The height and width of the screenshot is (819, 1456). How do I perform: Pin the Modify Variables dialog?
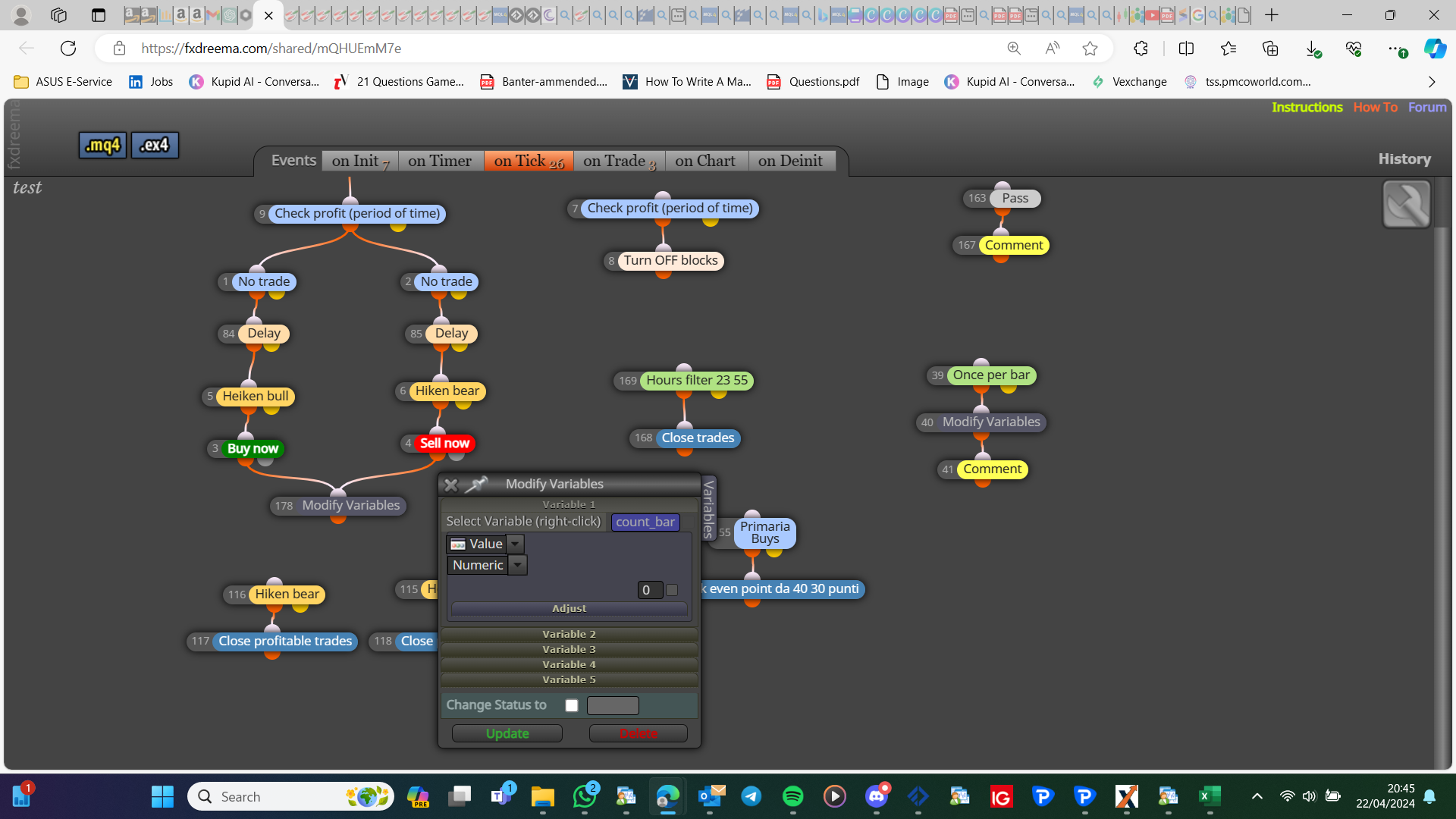476,484
